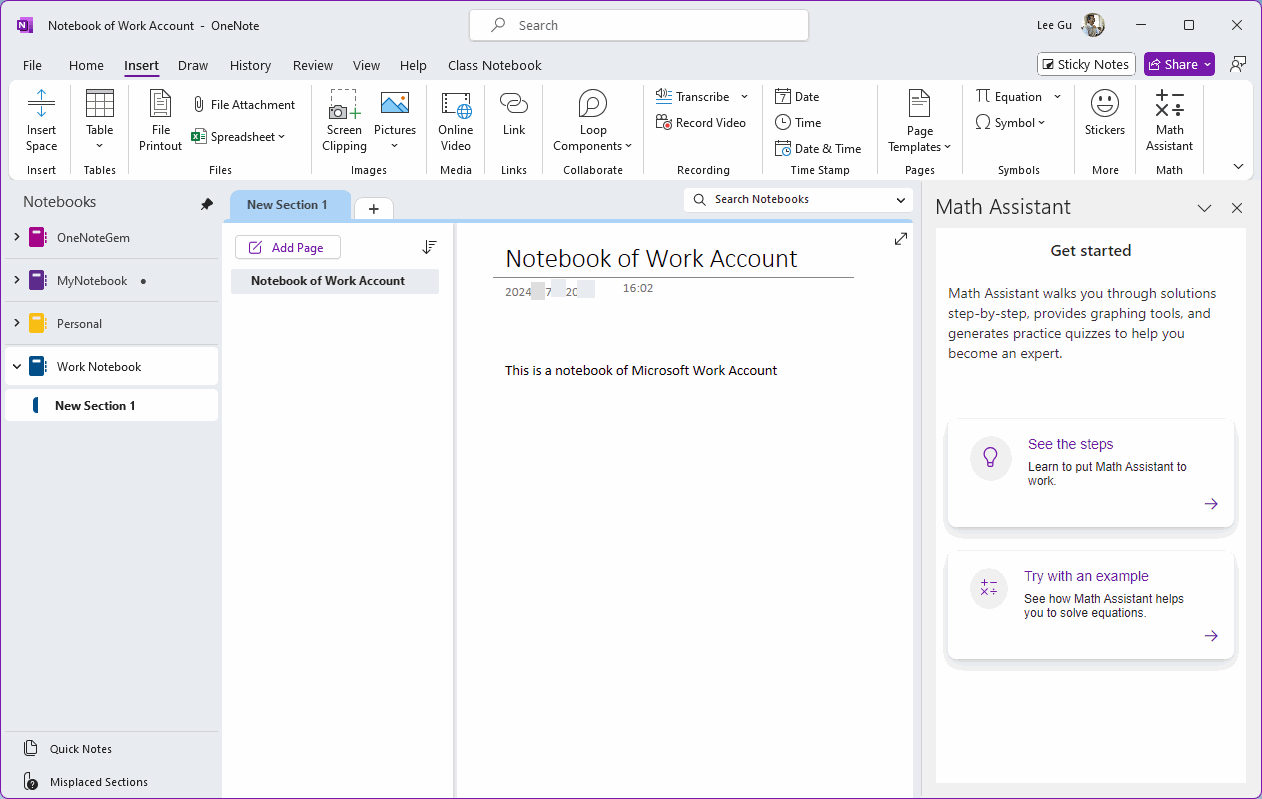This screenshot has width=1262, height=799.
Task: Start a Screen Clipping
Action: point(344,120)
